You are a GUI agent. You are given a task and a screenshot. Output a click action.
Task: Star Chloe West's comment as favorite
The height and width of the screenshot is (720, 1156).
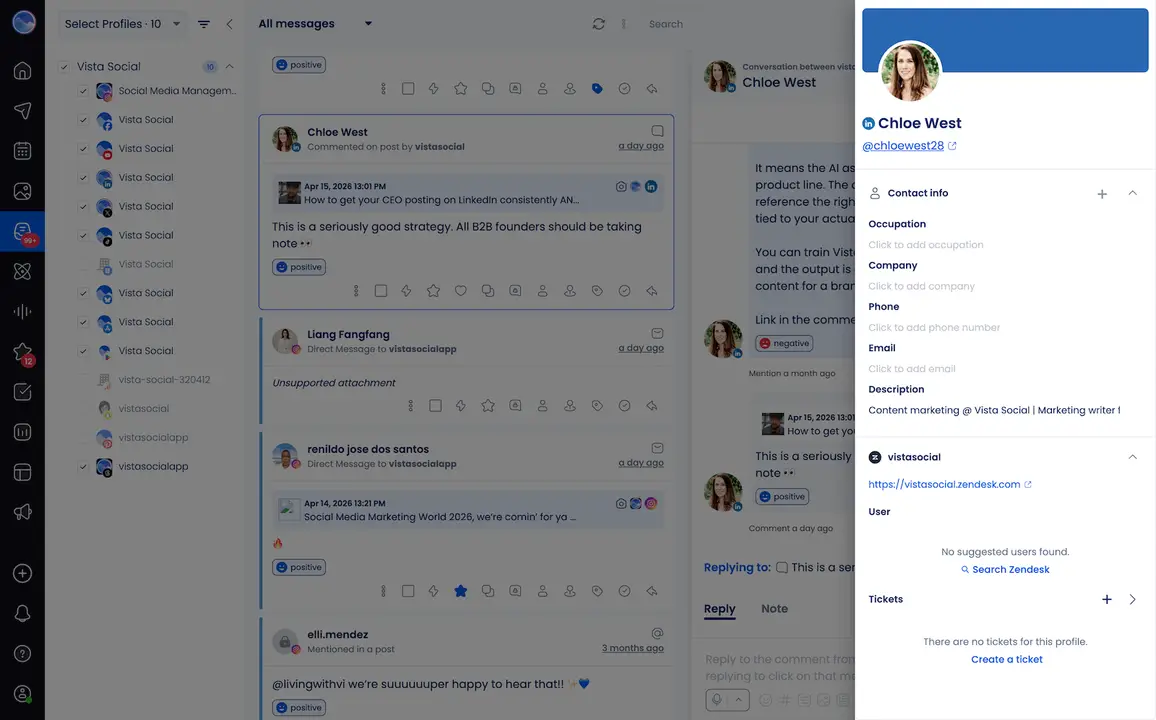click(433, 289)
